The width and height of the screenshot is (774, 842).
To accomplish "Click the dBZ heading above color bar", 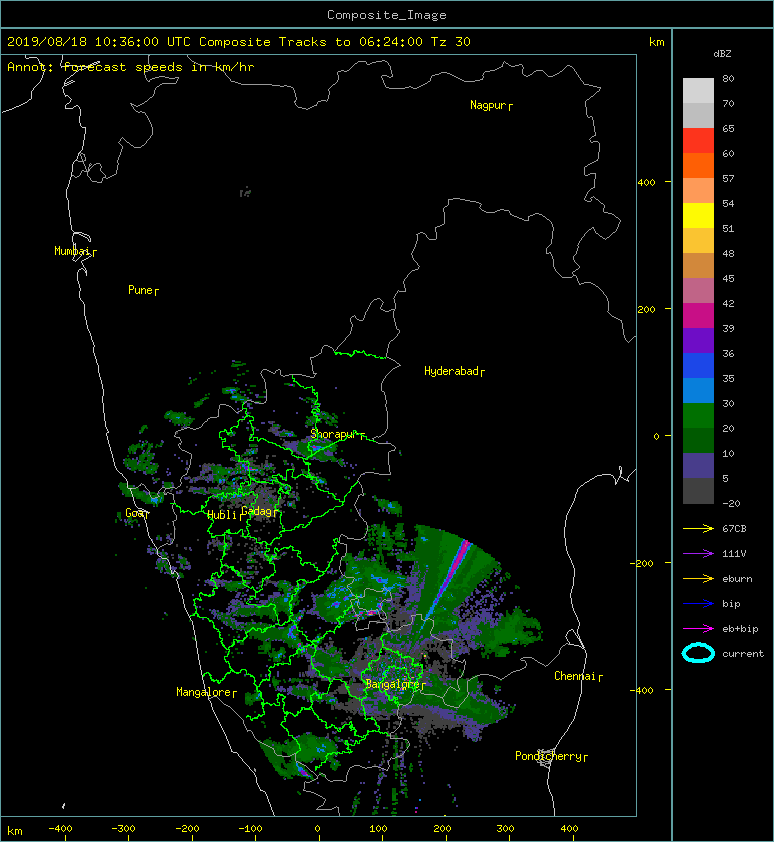I will point(722,54).
